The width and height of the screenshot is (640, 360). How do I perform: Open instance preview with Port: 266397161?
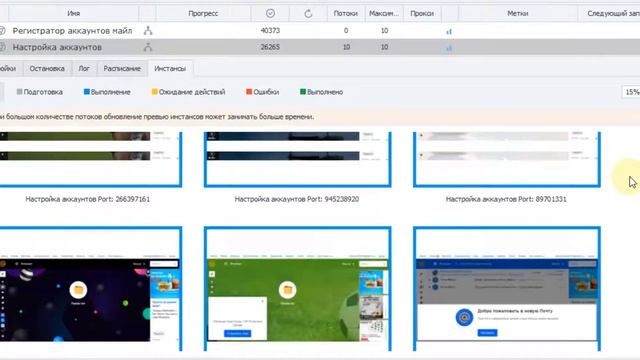[90, 159]
